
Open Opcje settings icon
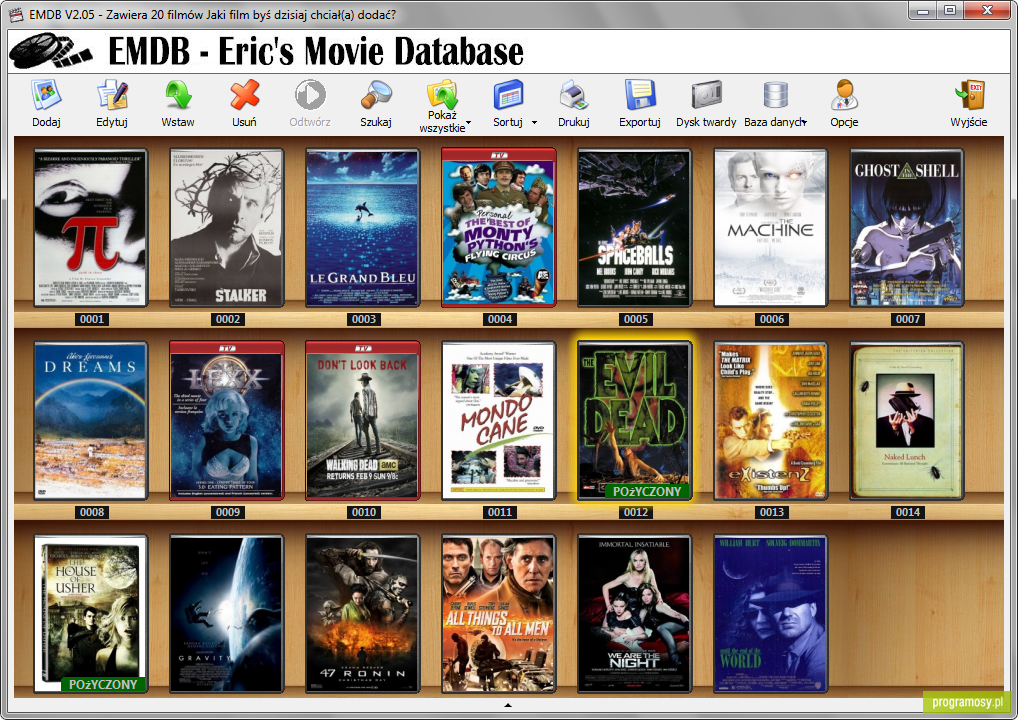(844, 95)
